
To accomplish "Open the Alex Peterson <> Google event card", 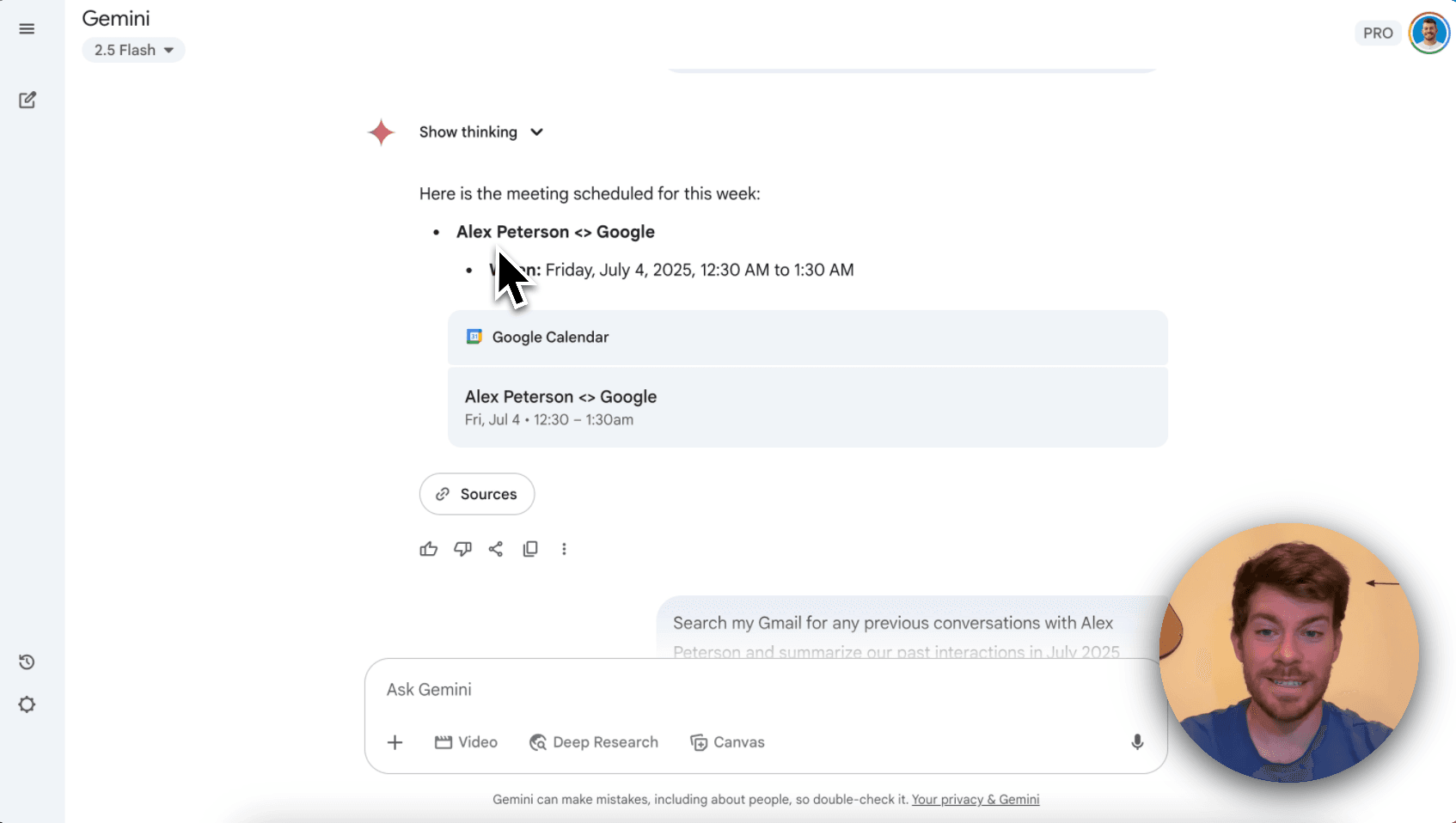I will (807, 407).
